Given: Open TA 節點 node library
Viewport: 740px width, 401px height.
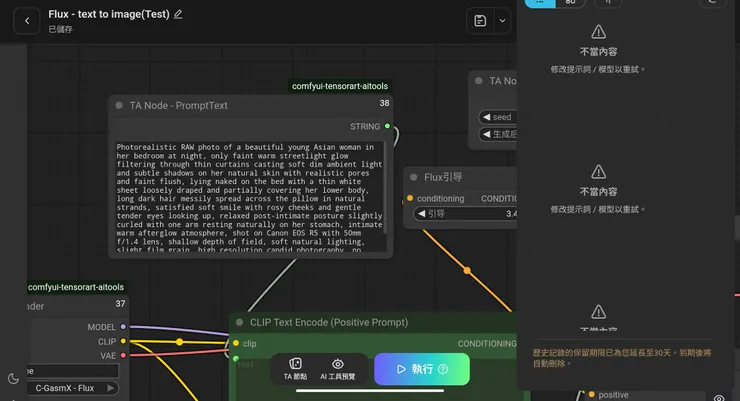Looking at the screenshot, I should pyautogui.click(x=295, y=369).
